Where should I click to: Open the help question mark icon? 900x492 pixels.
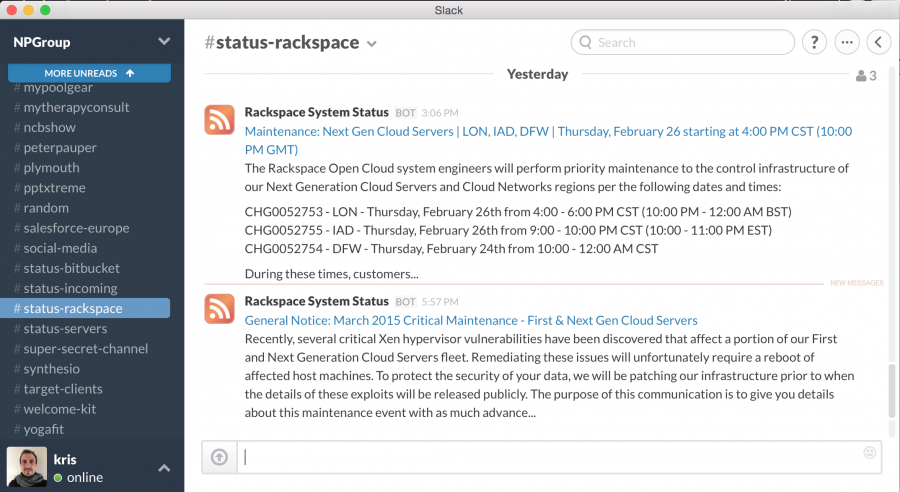(814, 42)
